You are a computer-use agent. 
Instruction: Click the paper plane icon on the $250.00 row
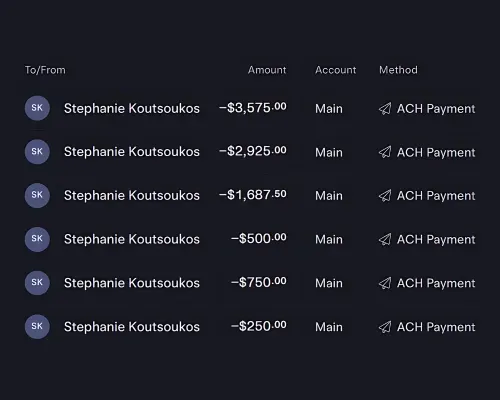[x=385, y=327]
